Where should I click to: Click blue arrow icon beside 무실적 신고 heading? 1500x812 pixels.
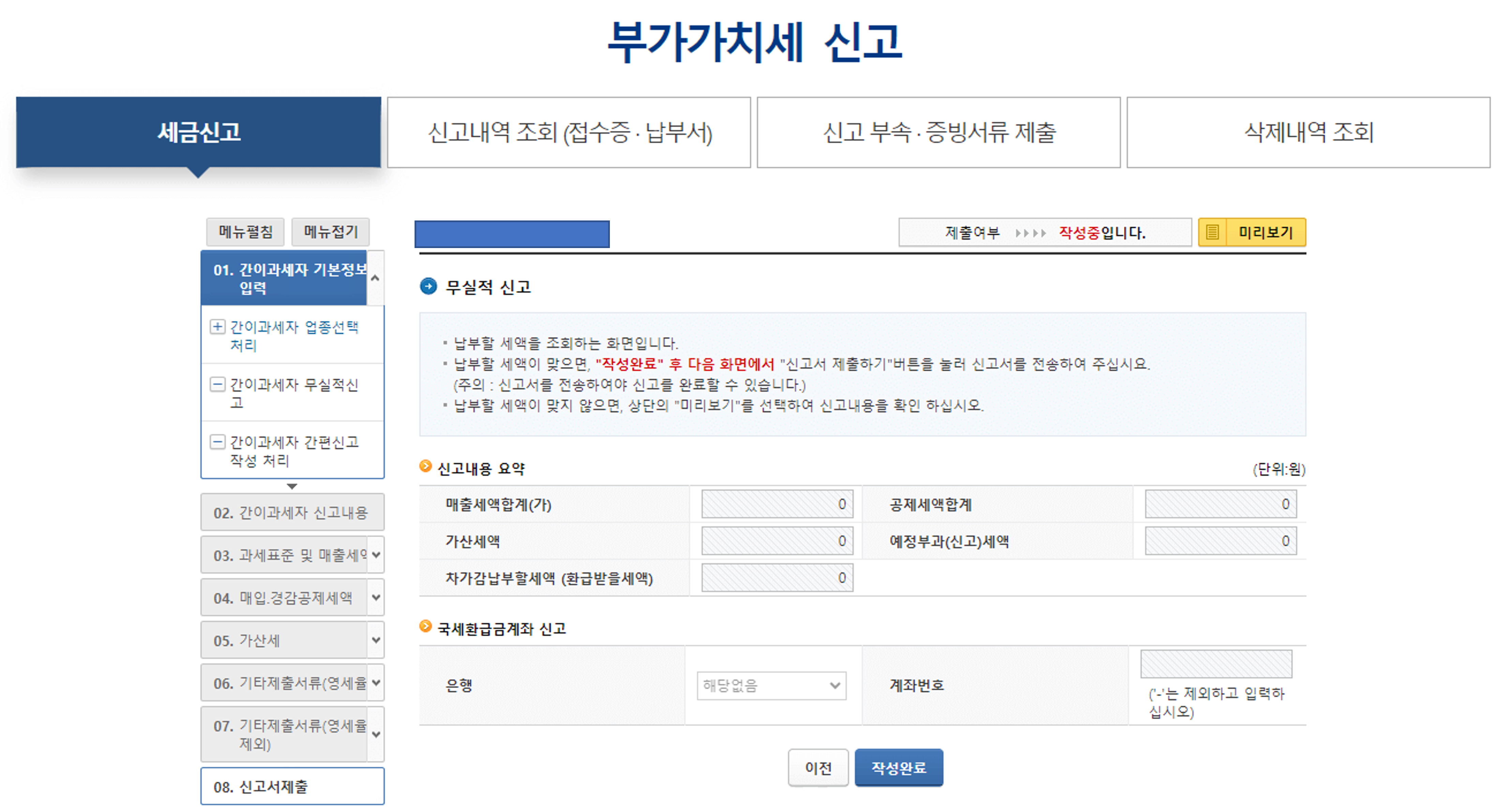[429, 286]
